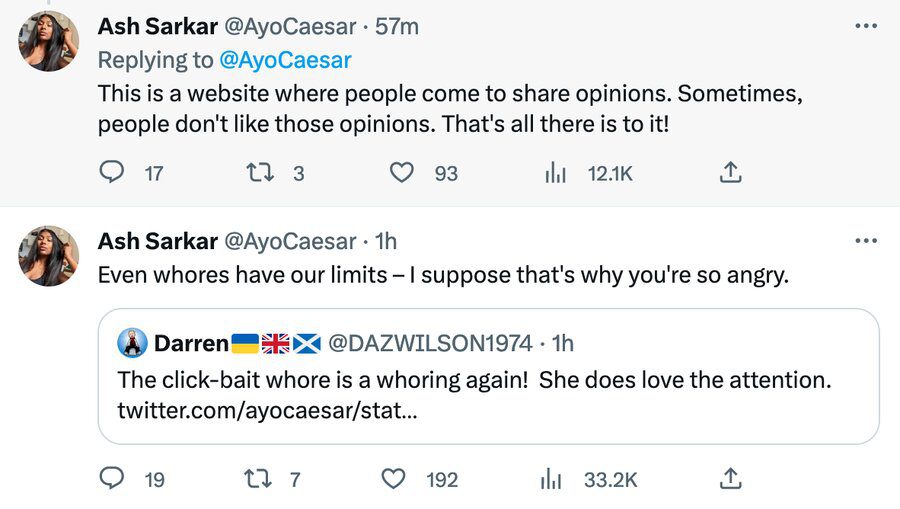Open Darren's avatar in the quoted tweet

pos(132,343)
